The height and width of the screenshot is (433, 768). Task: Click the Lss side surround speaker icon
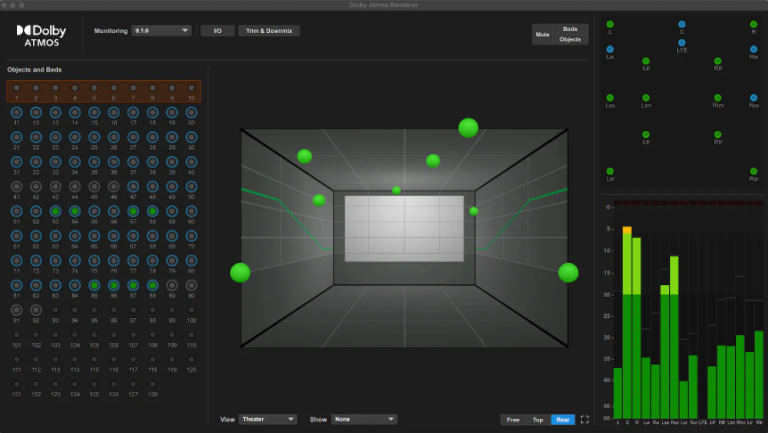(x=610, y=96)
